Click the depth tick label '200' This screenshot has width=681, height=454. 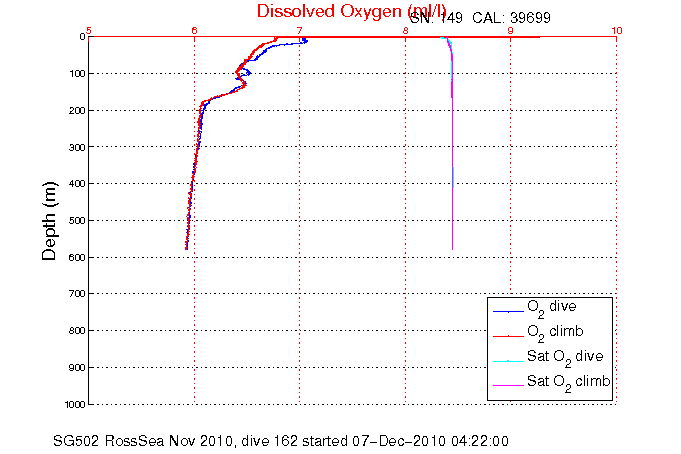pos(77,110)
